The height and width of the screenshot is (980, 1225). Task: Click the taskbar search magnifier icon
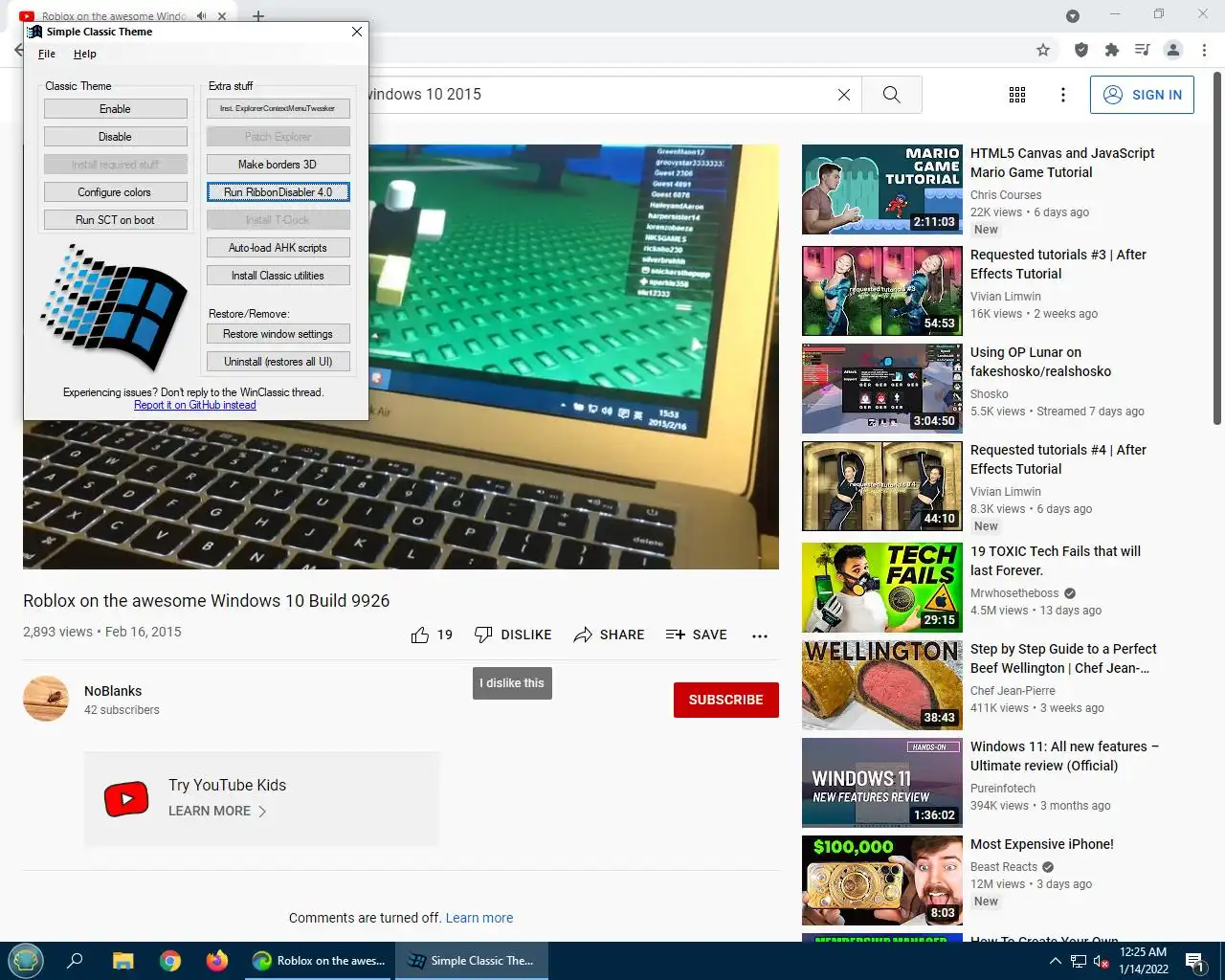tap(75, 961)
